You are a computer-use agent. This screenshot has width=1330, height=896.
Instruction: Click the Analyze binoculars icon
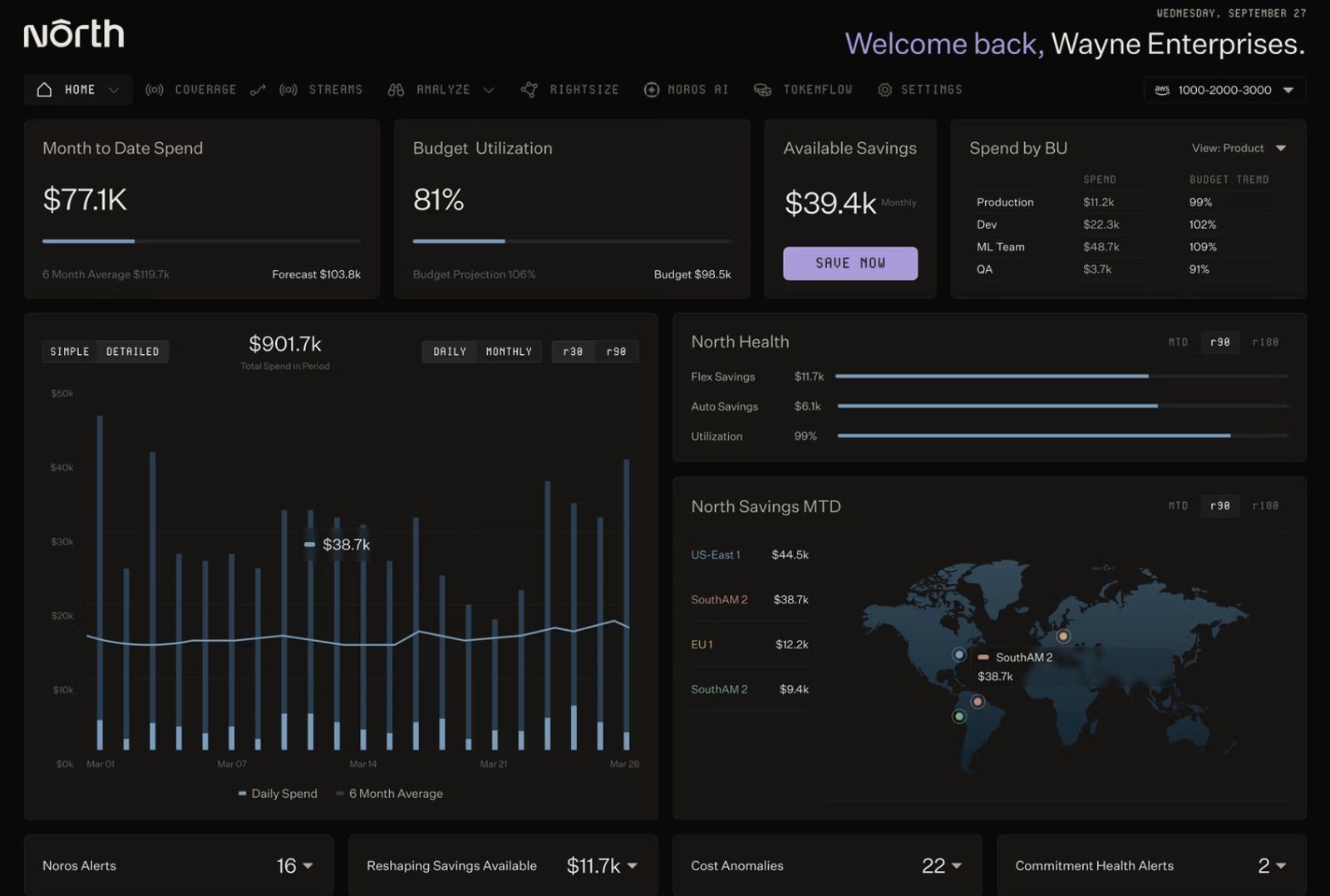click(396, 90)
